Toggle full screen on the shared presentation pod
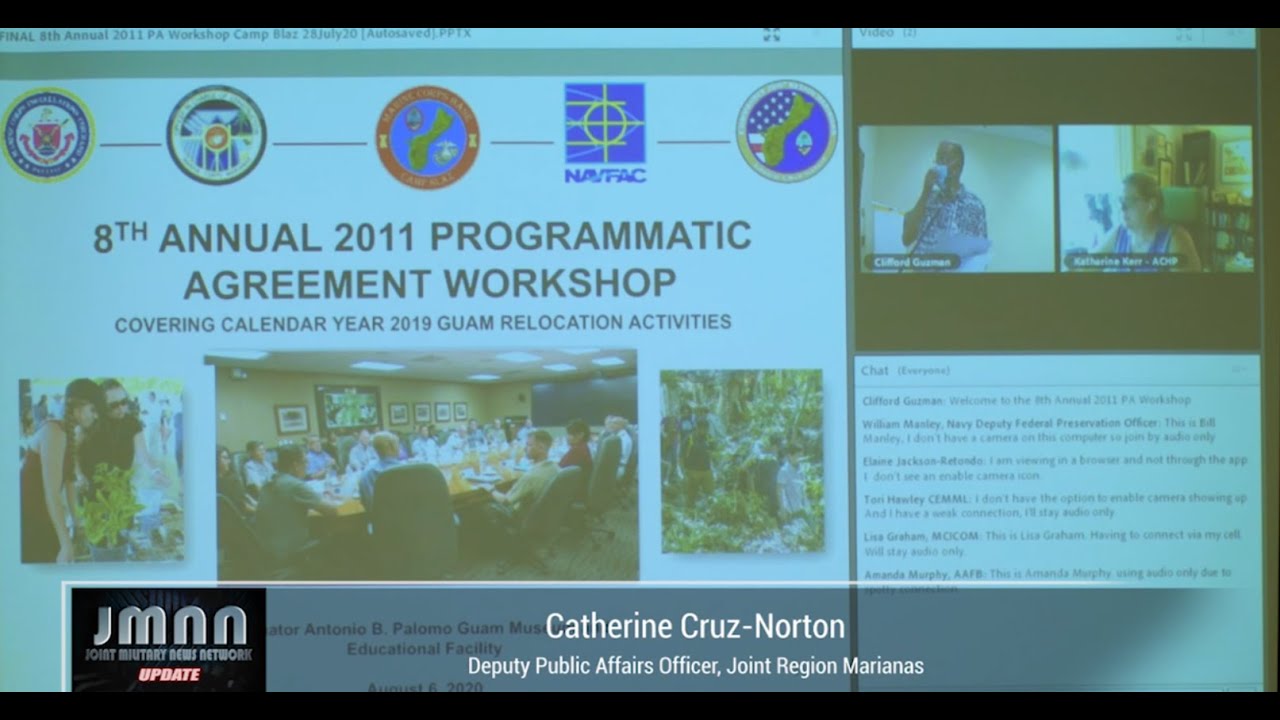 (771, 35)
